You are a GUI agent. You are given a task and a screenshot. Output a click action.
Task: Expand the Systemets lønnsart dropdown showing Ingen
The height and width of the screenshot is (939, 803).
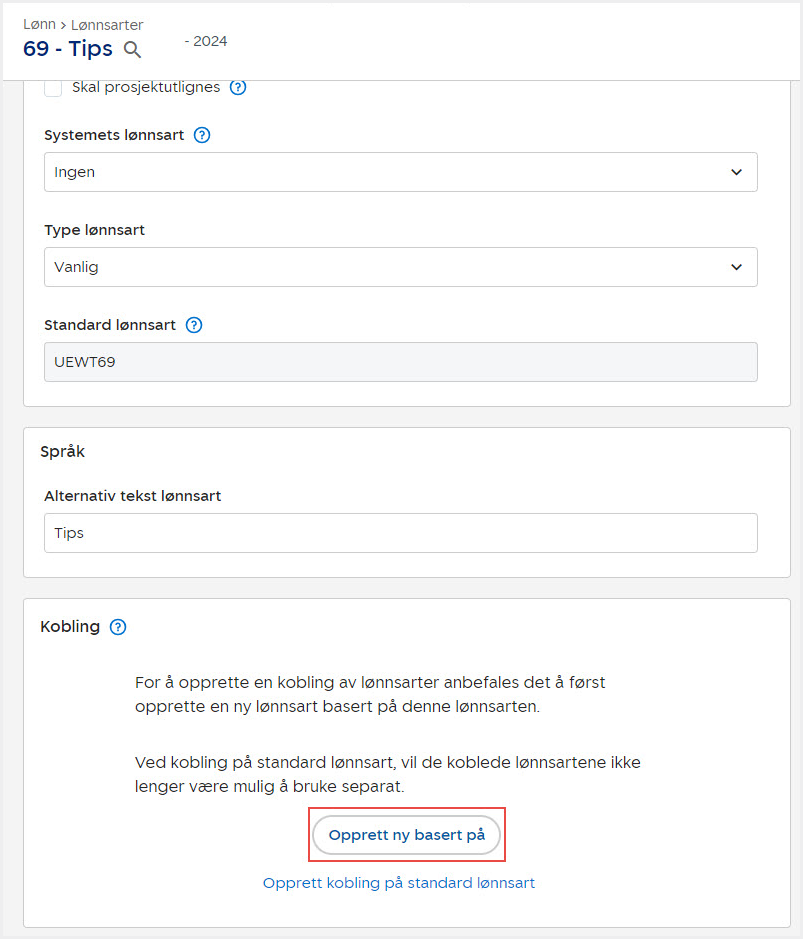[400, 172]
